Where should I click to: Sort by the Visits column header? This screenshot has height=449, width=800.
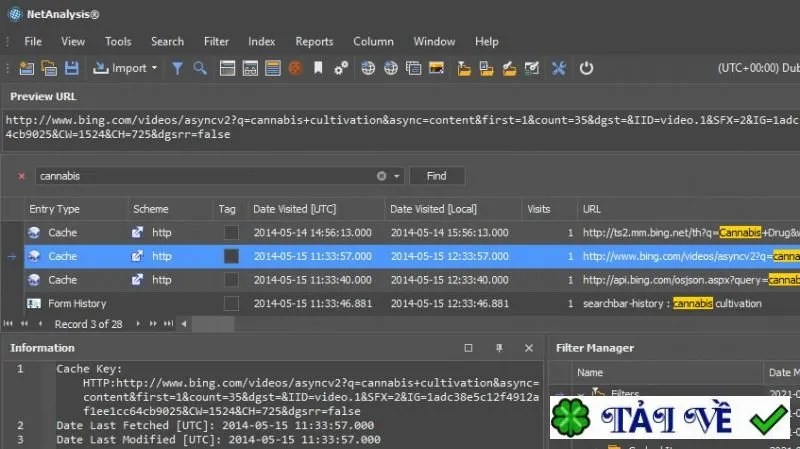click(549, 209)
